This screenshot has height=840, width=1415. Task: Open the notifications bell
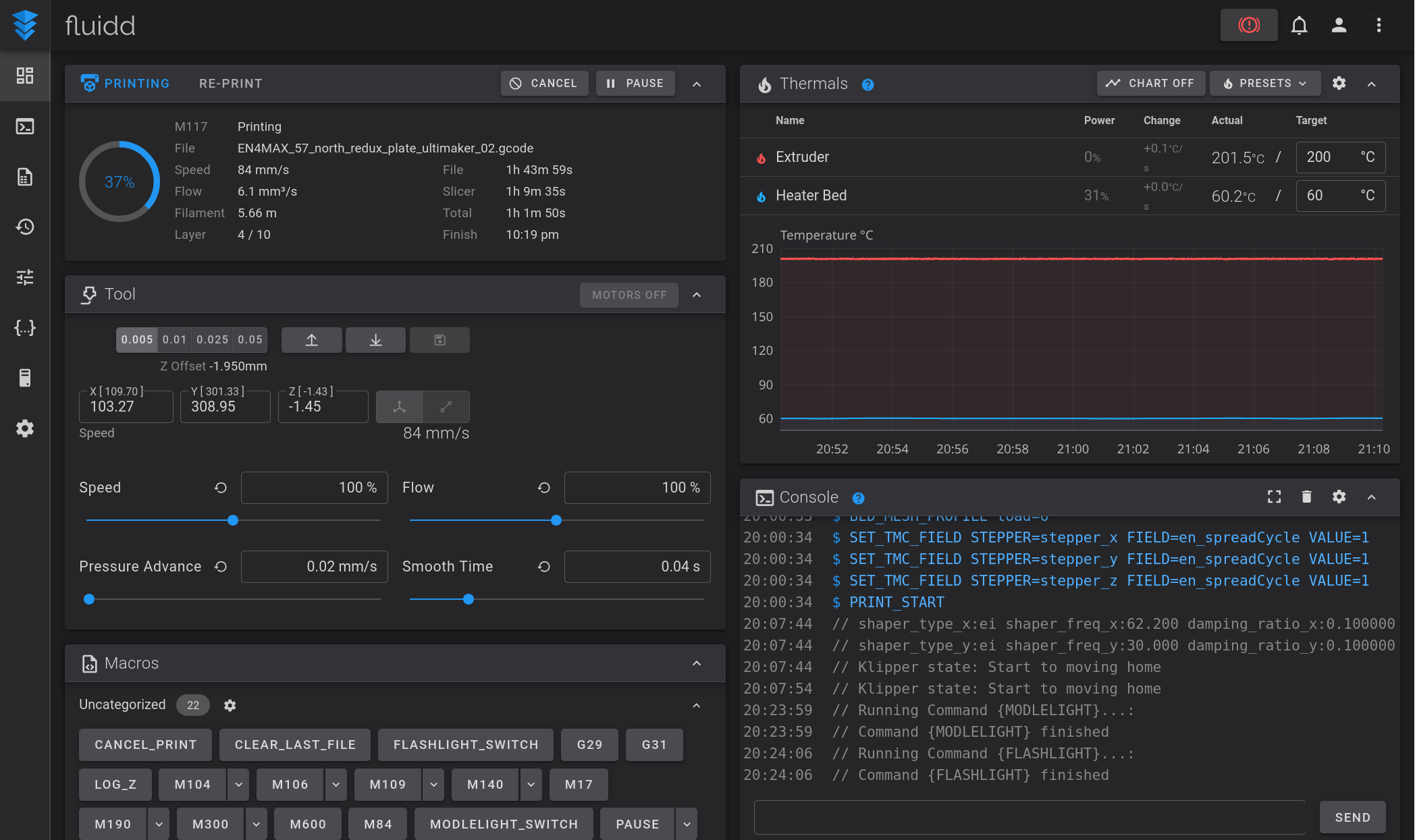click(x=1299, y=25)
